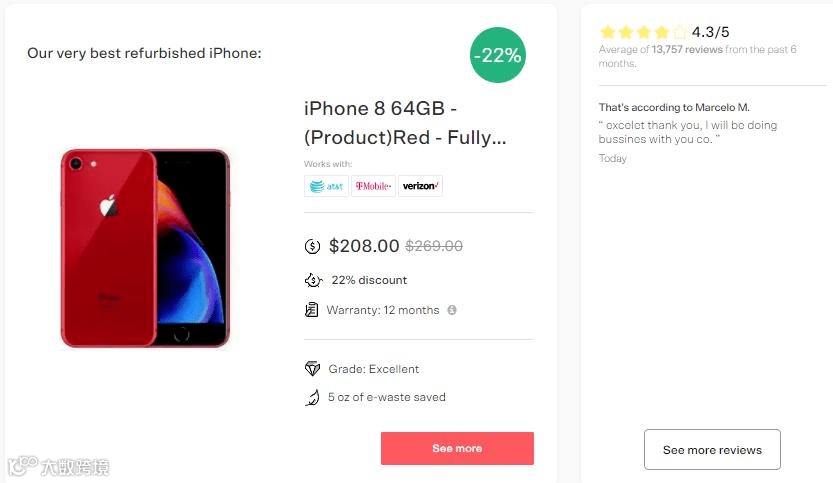Click the crossed-out $269.00 original price

[x=434, y=246]
